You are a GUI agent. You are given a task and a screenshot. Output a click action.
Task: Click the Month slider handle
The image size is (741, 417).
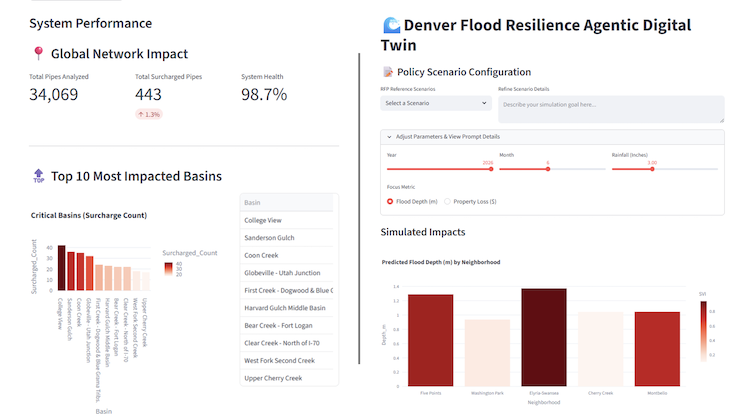[x=548, y=169]
